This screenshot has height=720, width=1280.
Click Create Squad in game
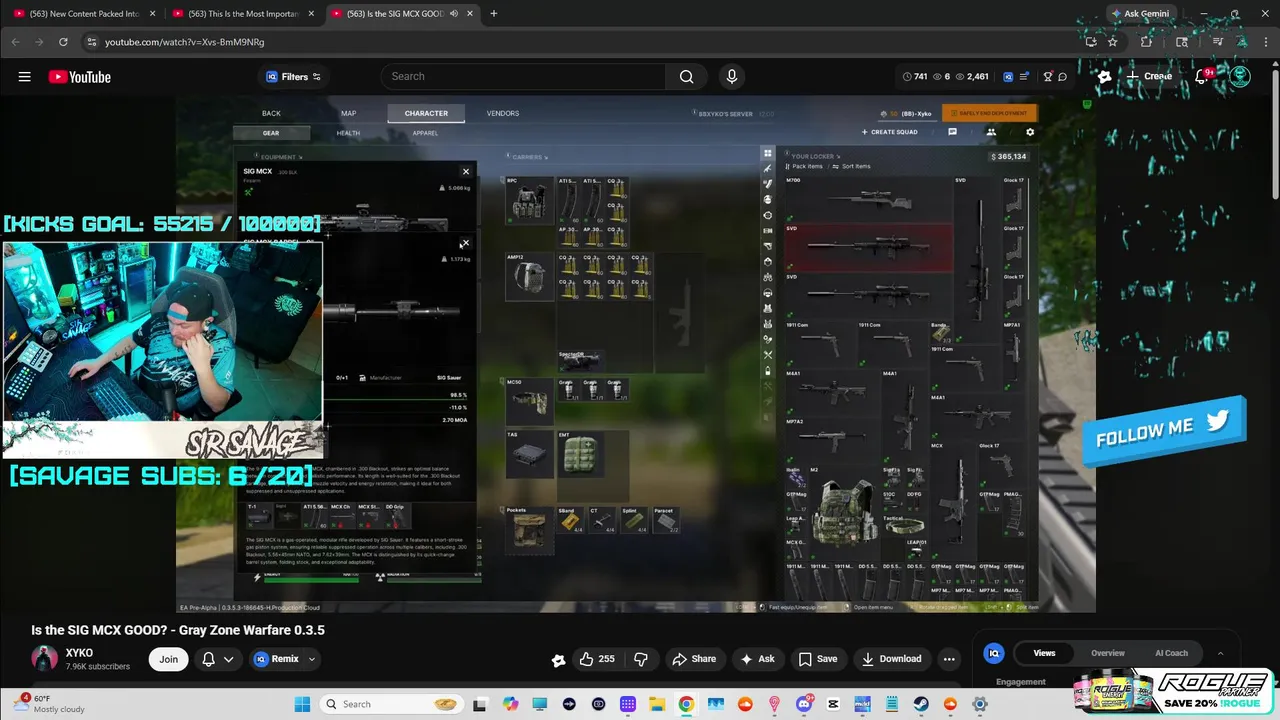pos(890,132)
